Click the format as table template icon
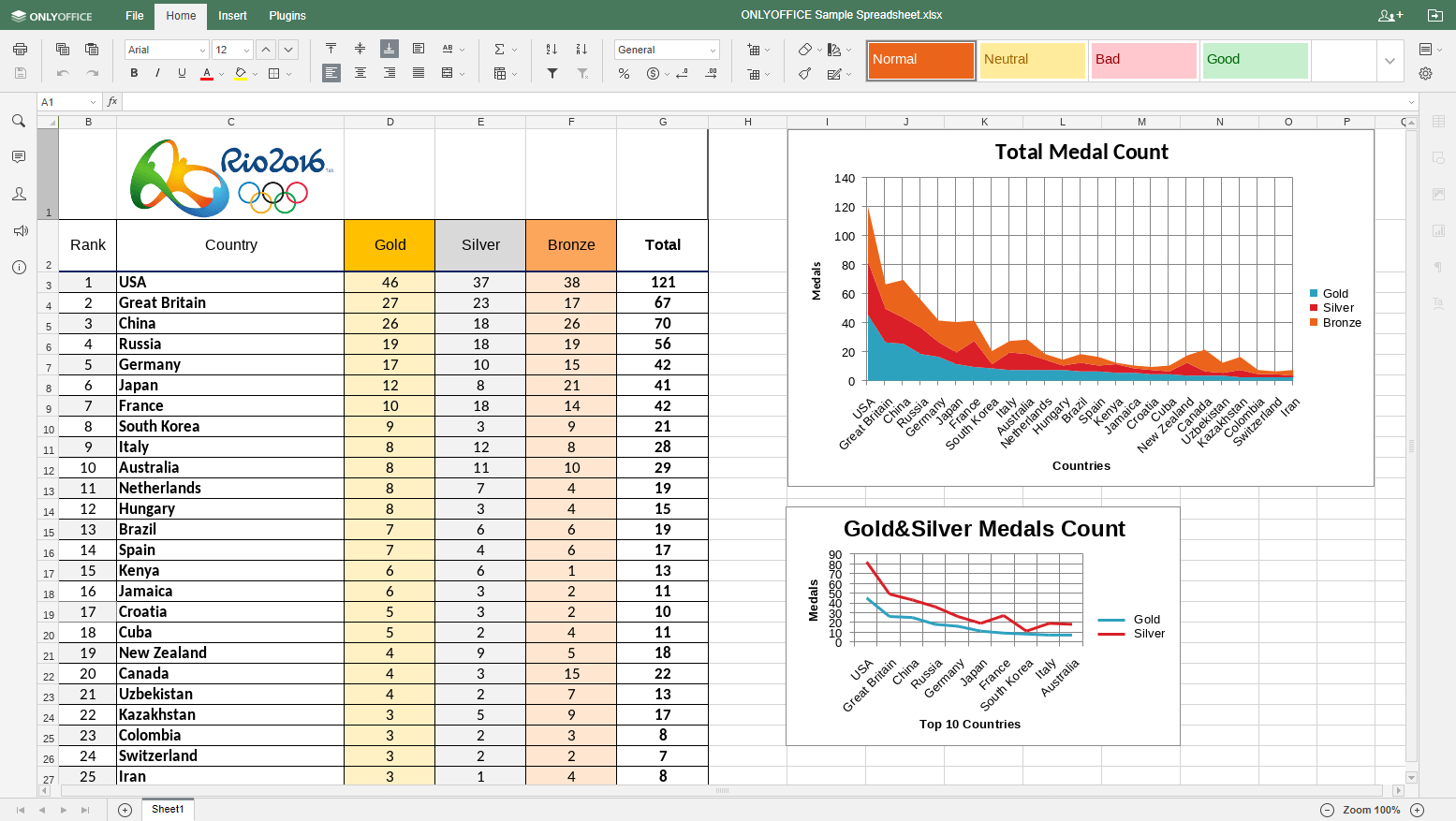The height and width of the screenshot is (821, 1456). [834, 73]
